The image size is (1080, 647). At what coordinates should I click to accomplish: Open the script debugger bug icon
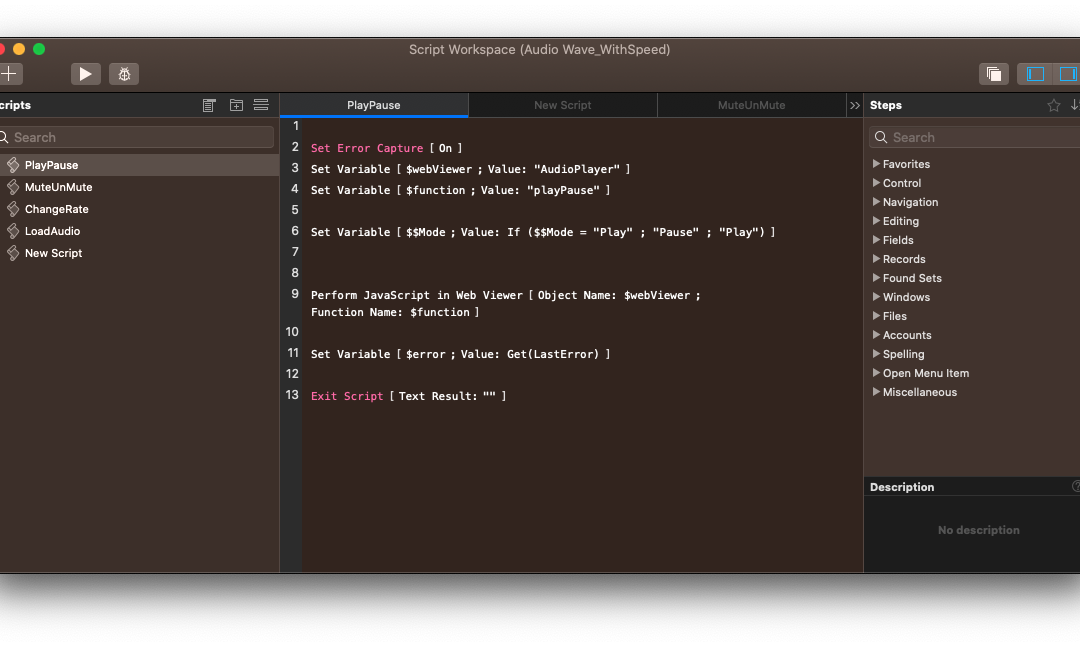click(124, 74)
